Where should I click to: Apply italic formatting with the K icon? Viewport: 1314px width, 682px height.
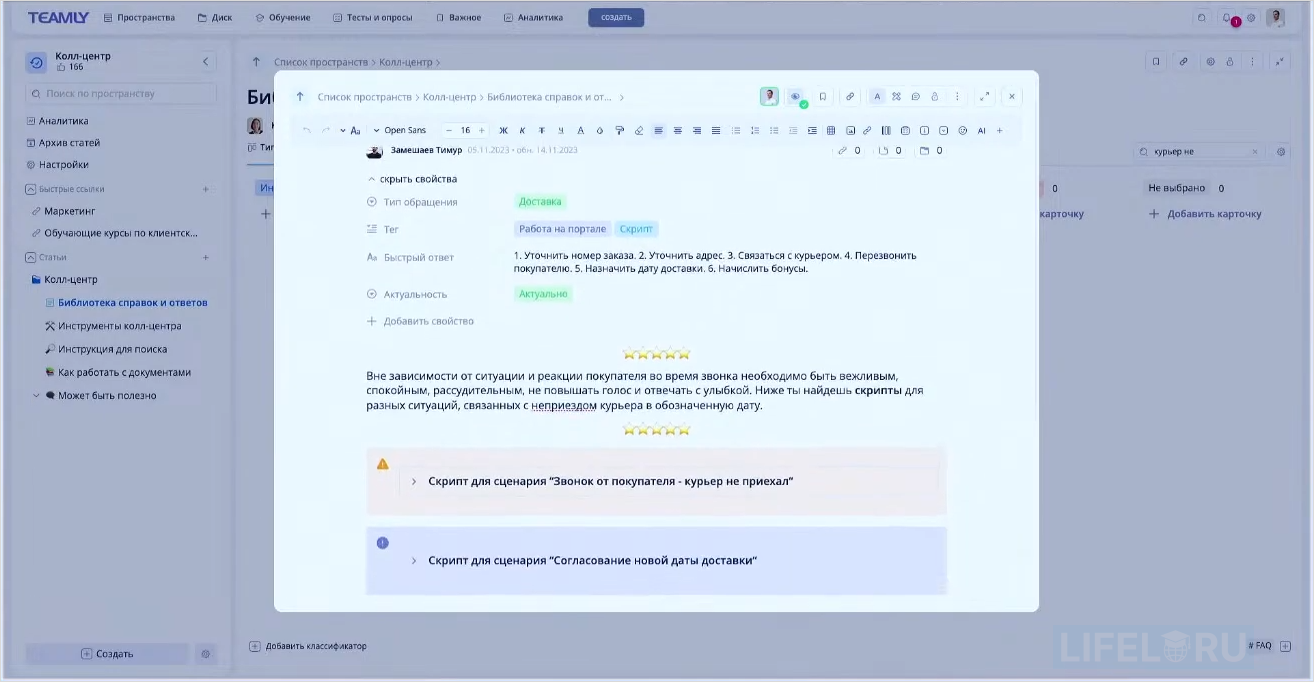tap(522, 130)
